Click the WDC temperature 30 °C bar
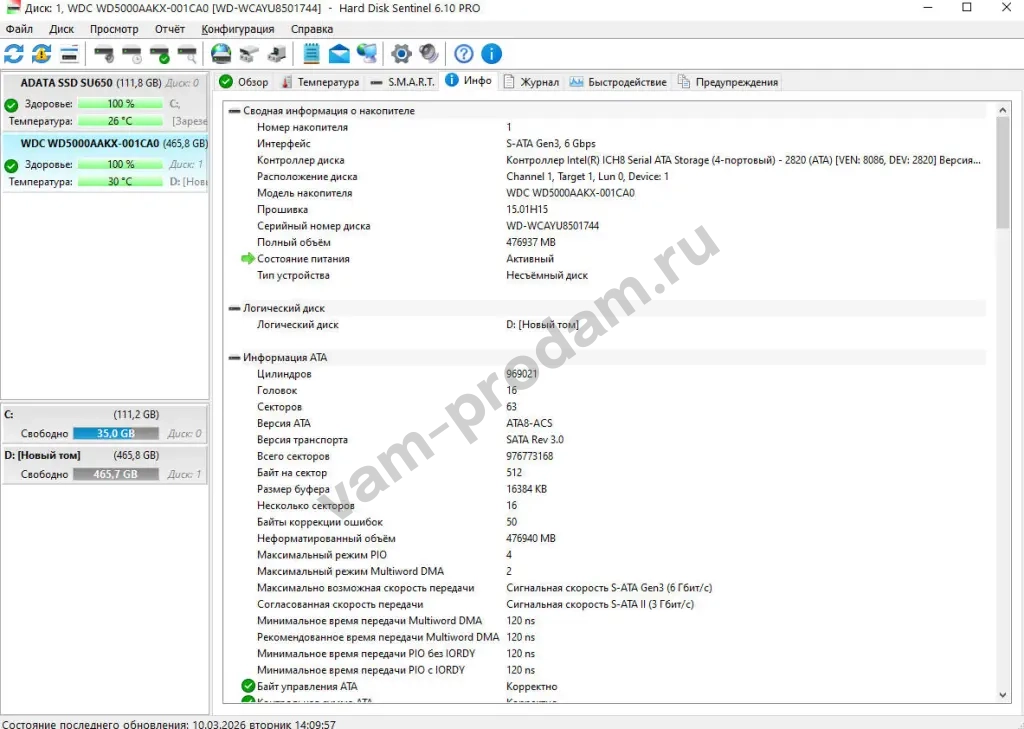Viewport: 1024px width, 729px height. coord(120,182)
